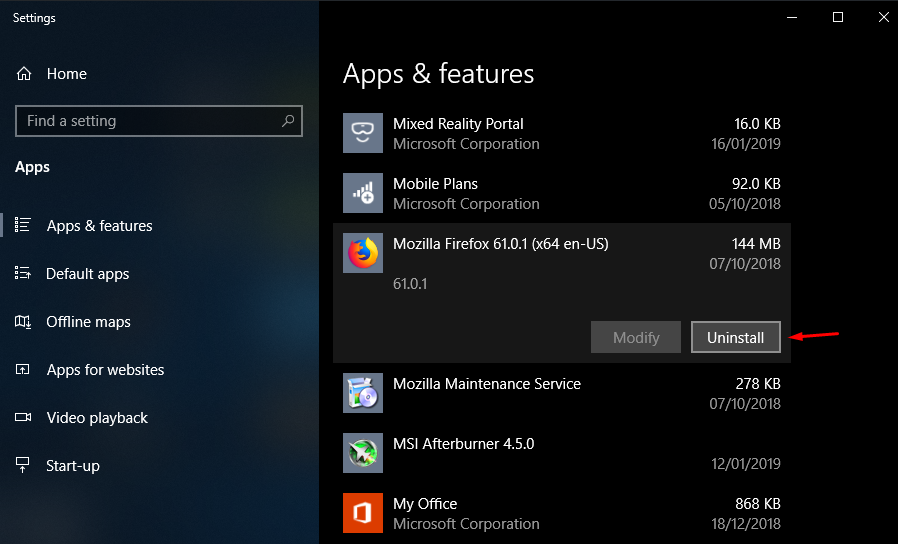Select the Mobile Plans app entry
898x544 pixels.
pos(562,194)
